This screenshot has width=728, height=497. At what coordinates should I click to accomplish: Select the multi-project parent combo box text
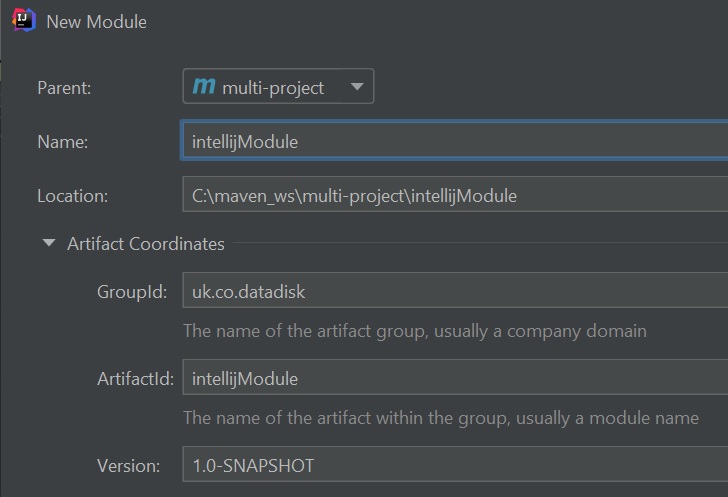pos(273,88)
